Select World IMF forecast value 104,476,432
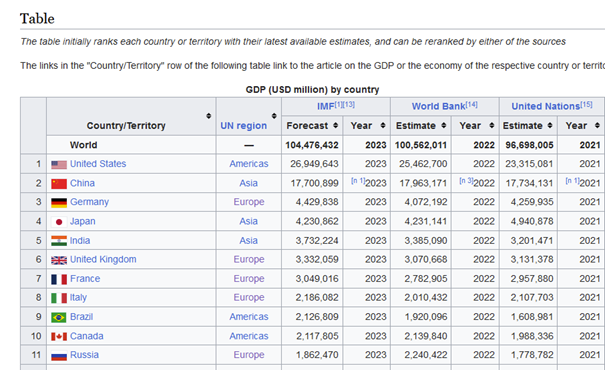The height and width of the screenshot is (370, 605). point(312,145)
